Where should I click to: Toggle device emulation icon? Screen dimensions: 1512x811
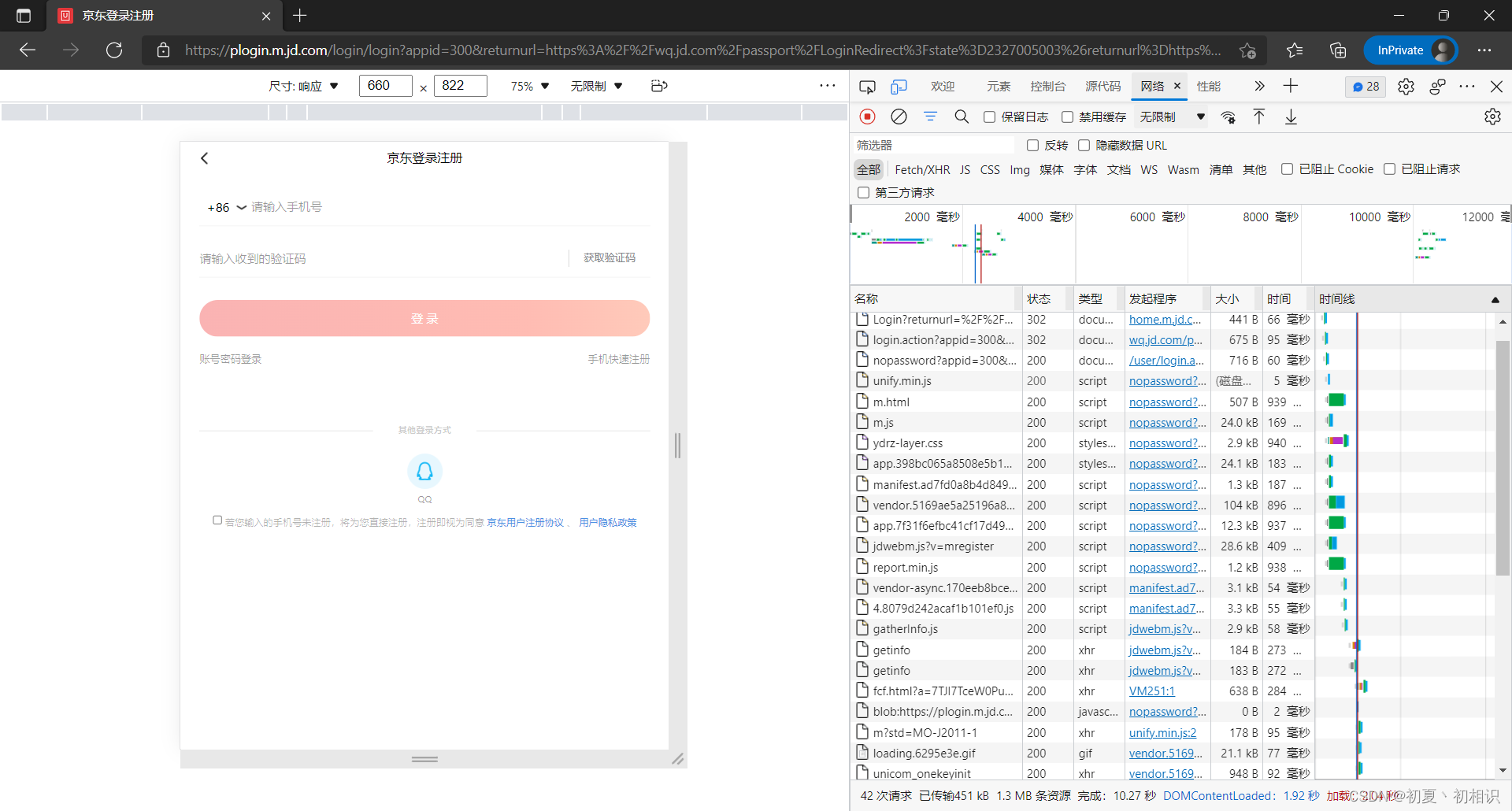click(899, 86)
